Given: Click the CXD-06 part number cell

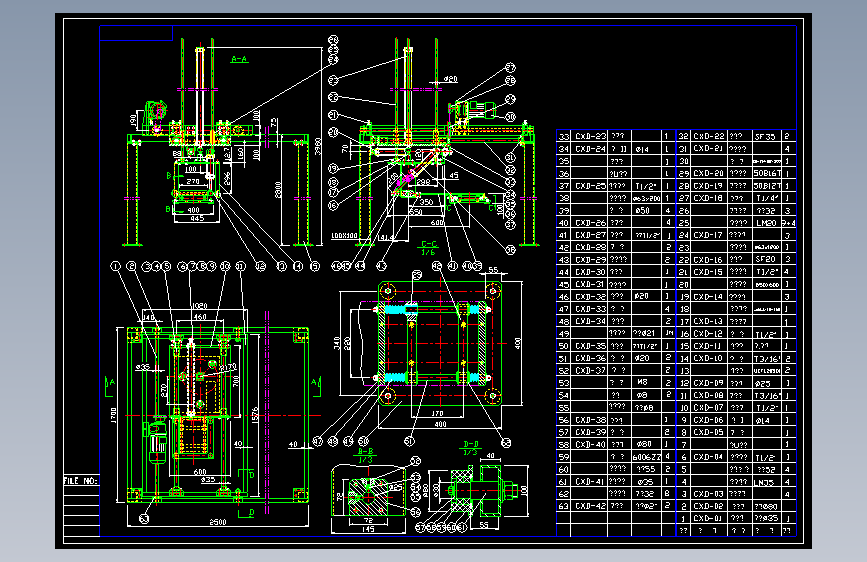Looking at the screenshot, I should (x=709, y=420).
